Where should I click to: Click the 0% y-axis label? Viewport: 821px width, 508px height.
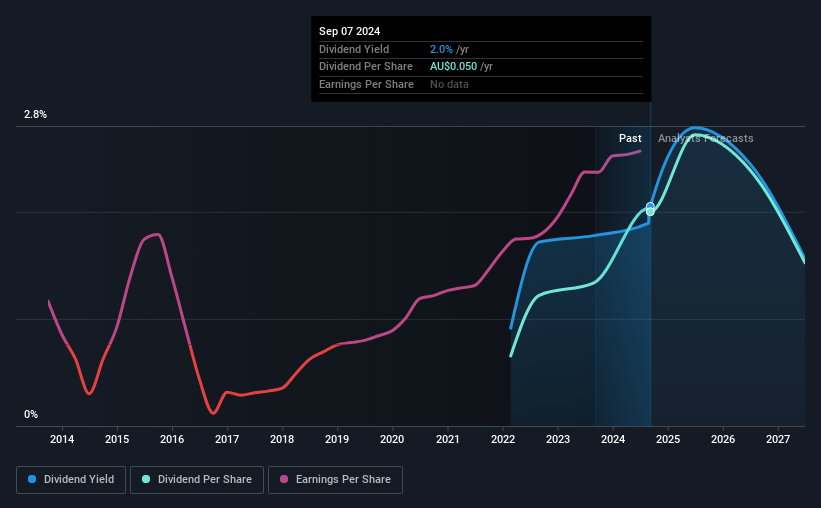[x=31, y=414]
